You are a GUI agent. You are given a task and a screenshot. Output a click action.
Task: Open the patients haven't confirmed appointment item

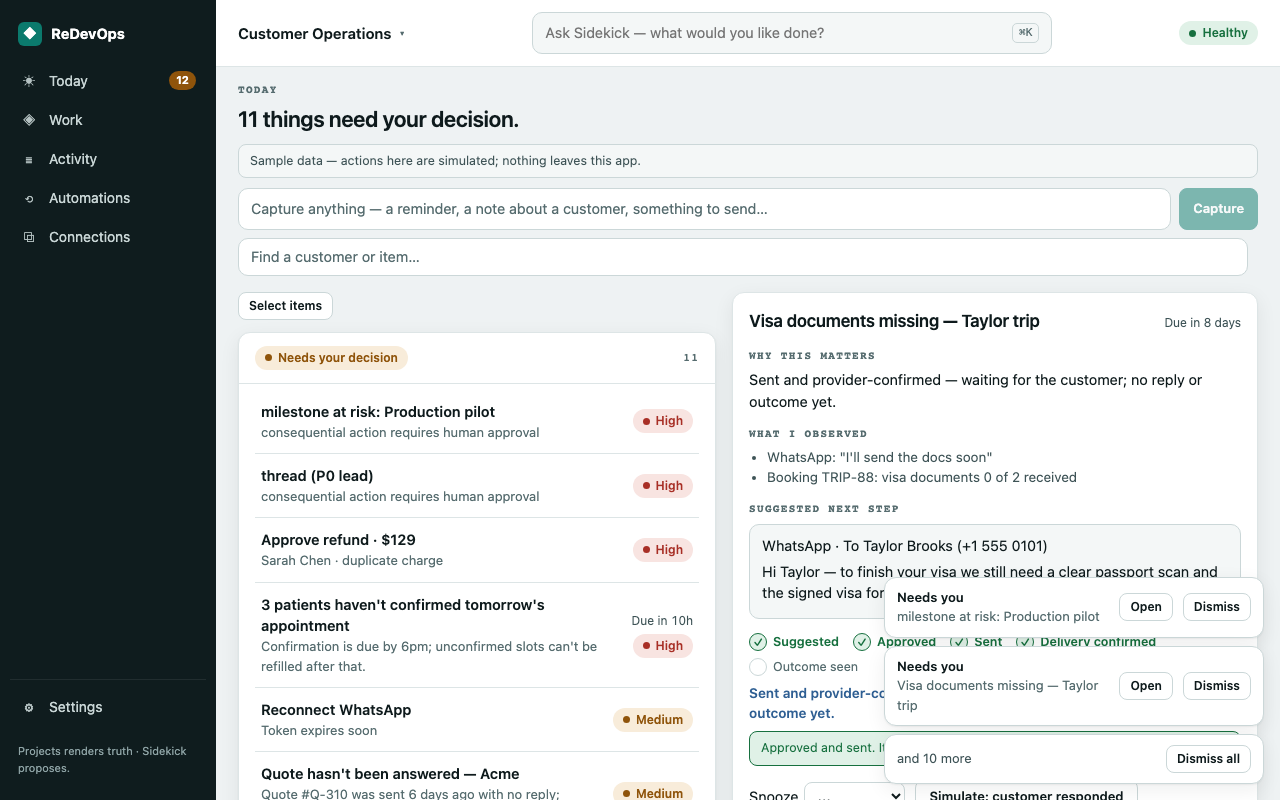click(x=477, y=635)
